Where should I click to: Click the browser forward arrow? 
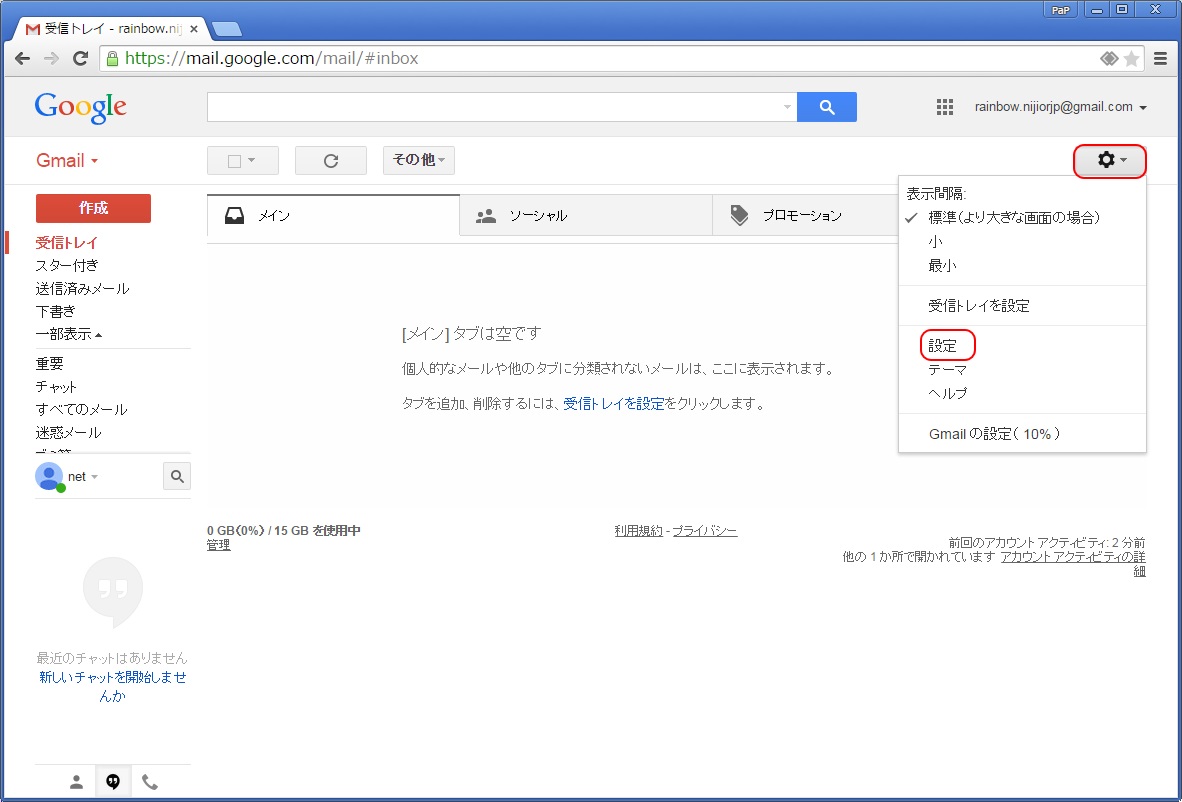(51, 59)
